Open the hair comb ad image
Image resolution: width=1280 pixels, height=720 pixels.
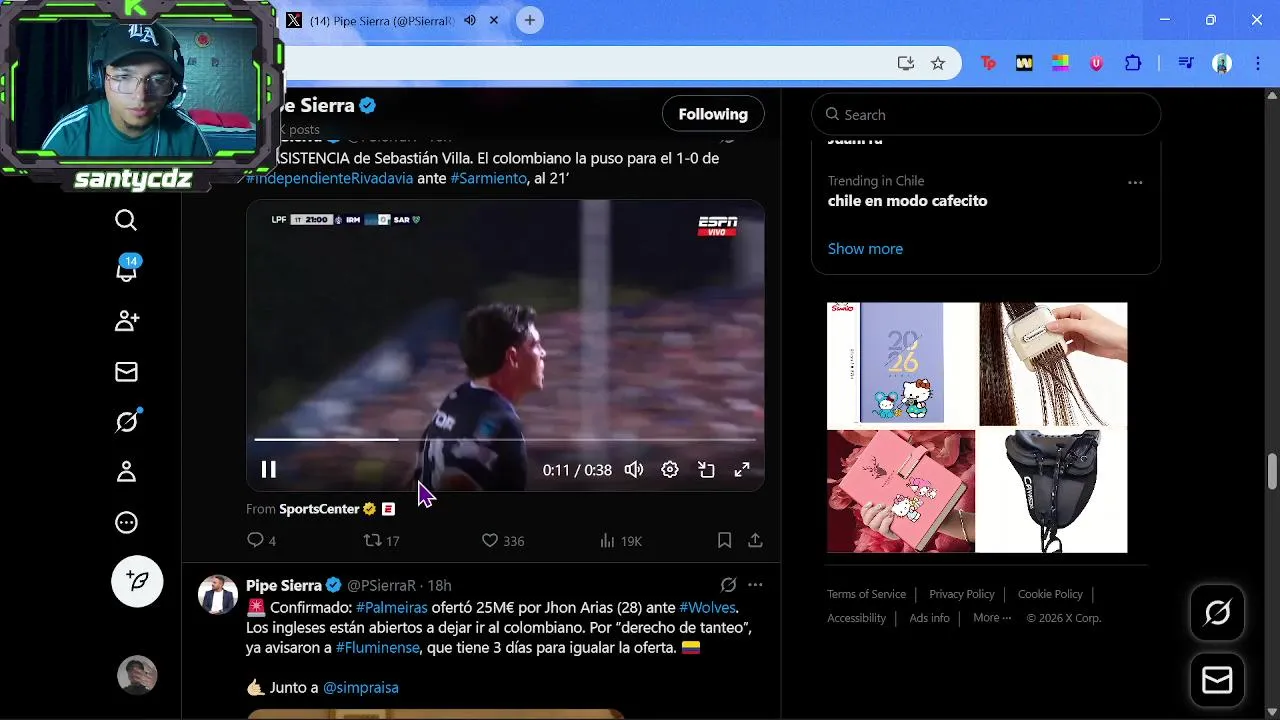tap(1053, 364)
